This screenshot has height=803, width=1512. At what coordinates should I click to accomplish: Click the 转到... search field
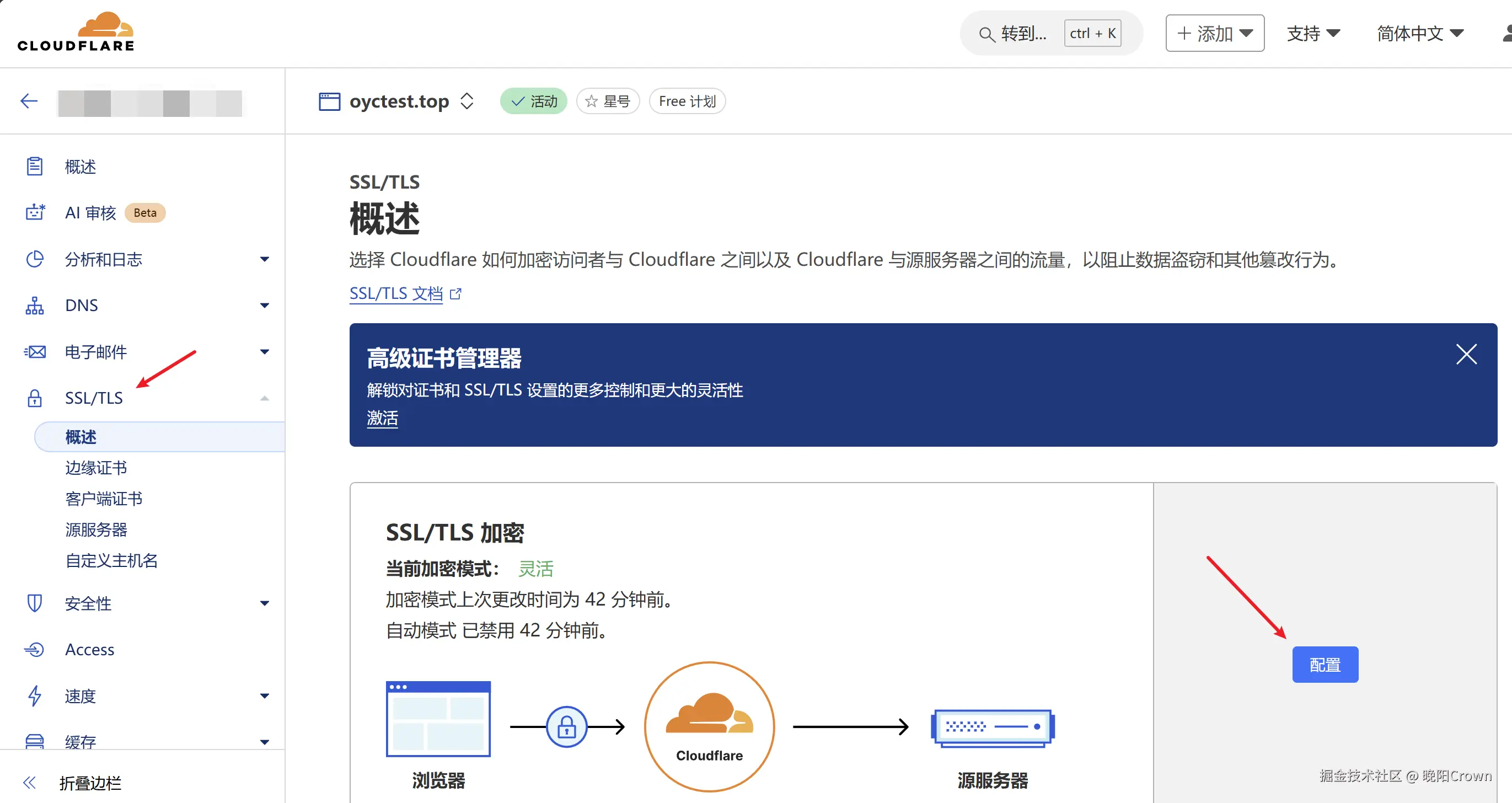1050,33
